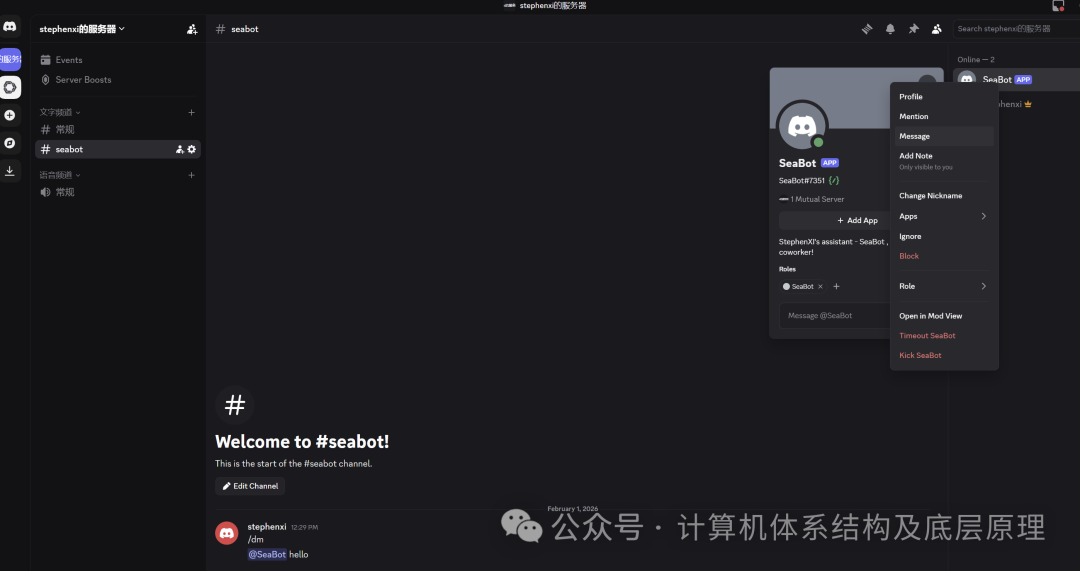The height and width of the screenshot is (571, 1080).
Task: Choose Change Nickname in context menu
Action: click(944, 196)
